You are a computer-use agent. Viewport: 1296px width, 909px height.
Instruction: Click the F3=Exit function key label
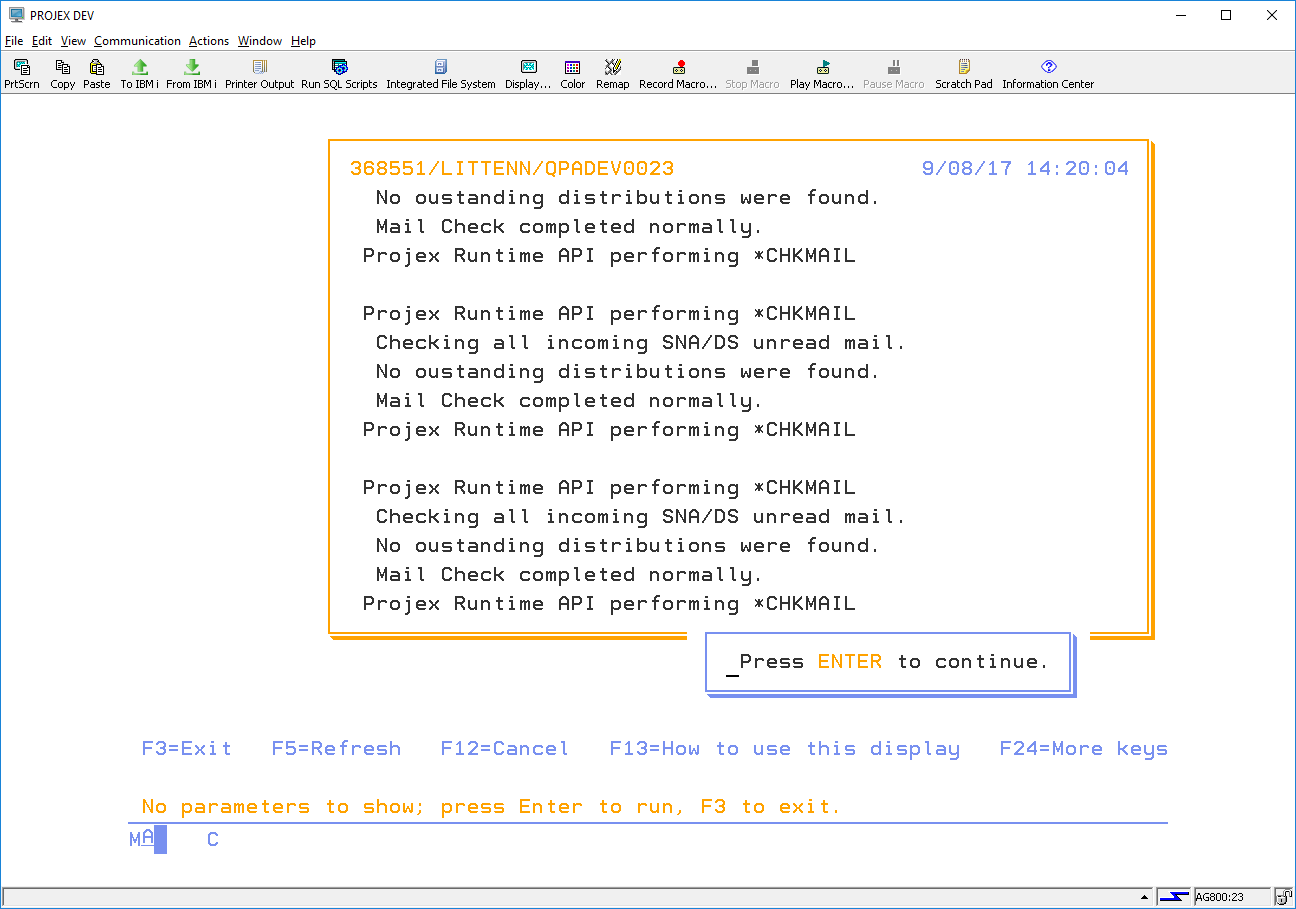click(187, 749)
